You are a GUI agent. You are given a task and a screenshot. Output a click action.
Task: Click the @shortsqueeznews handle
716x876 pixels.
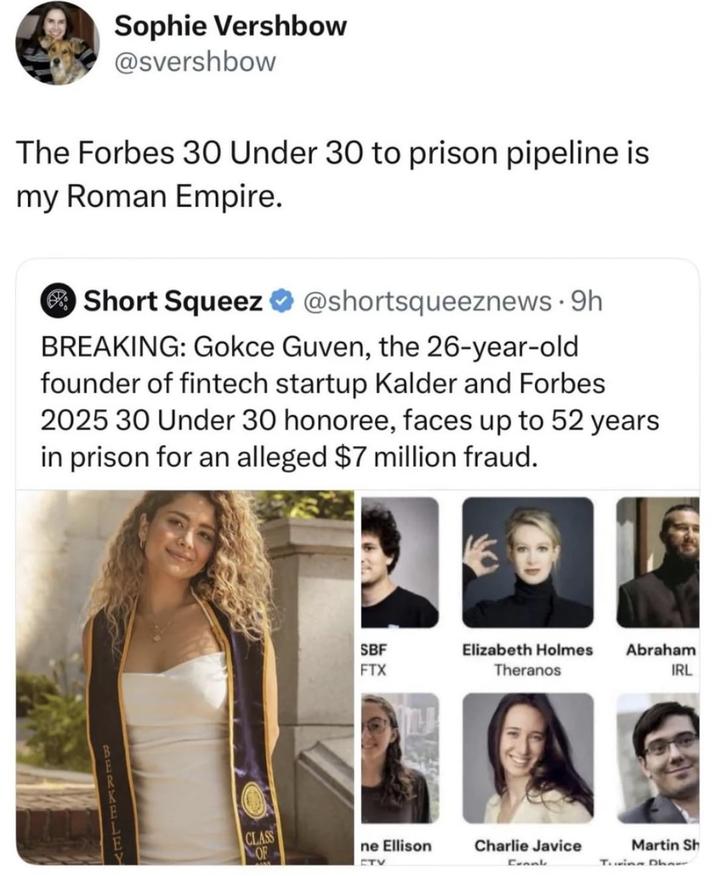tap(424, 300)
